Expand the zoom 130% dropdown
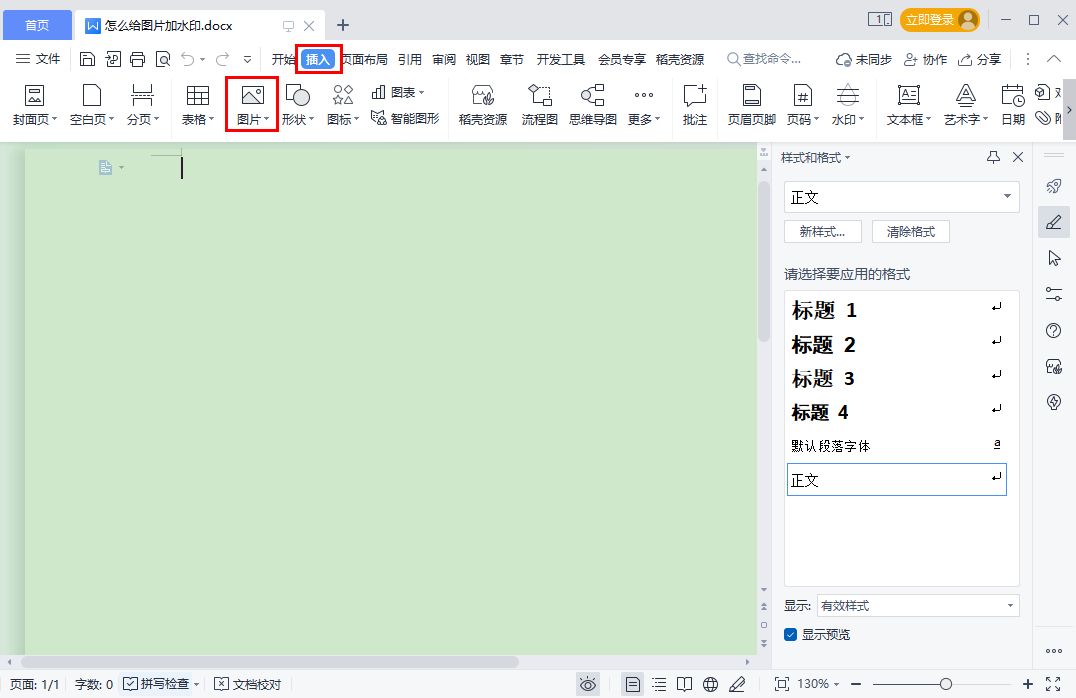The height and width of the screenshot is (698, 1076). (x=818, y=684)
